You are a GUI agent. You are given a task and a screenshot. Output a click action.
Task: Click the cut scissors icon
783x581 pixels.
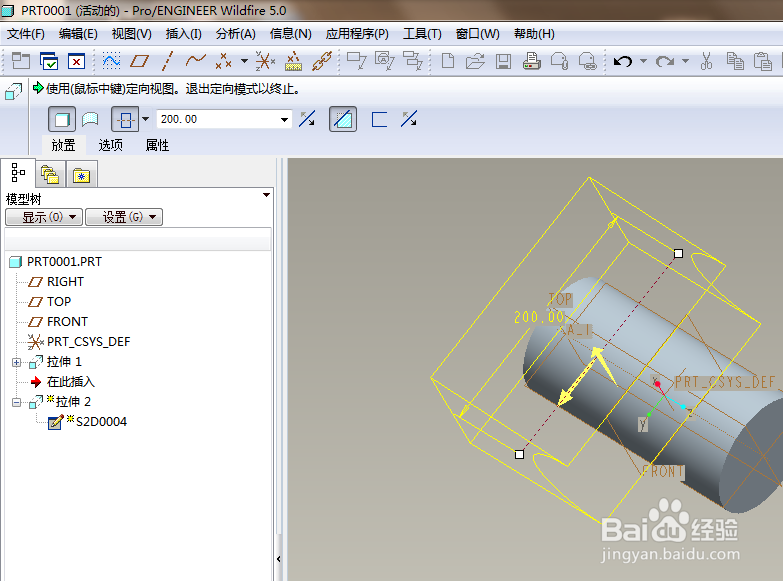point(706,61)
